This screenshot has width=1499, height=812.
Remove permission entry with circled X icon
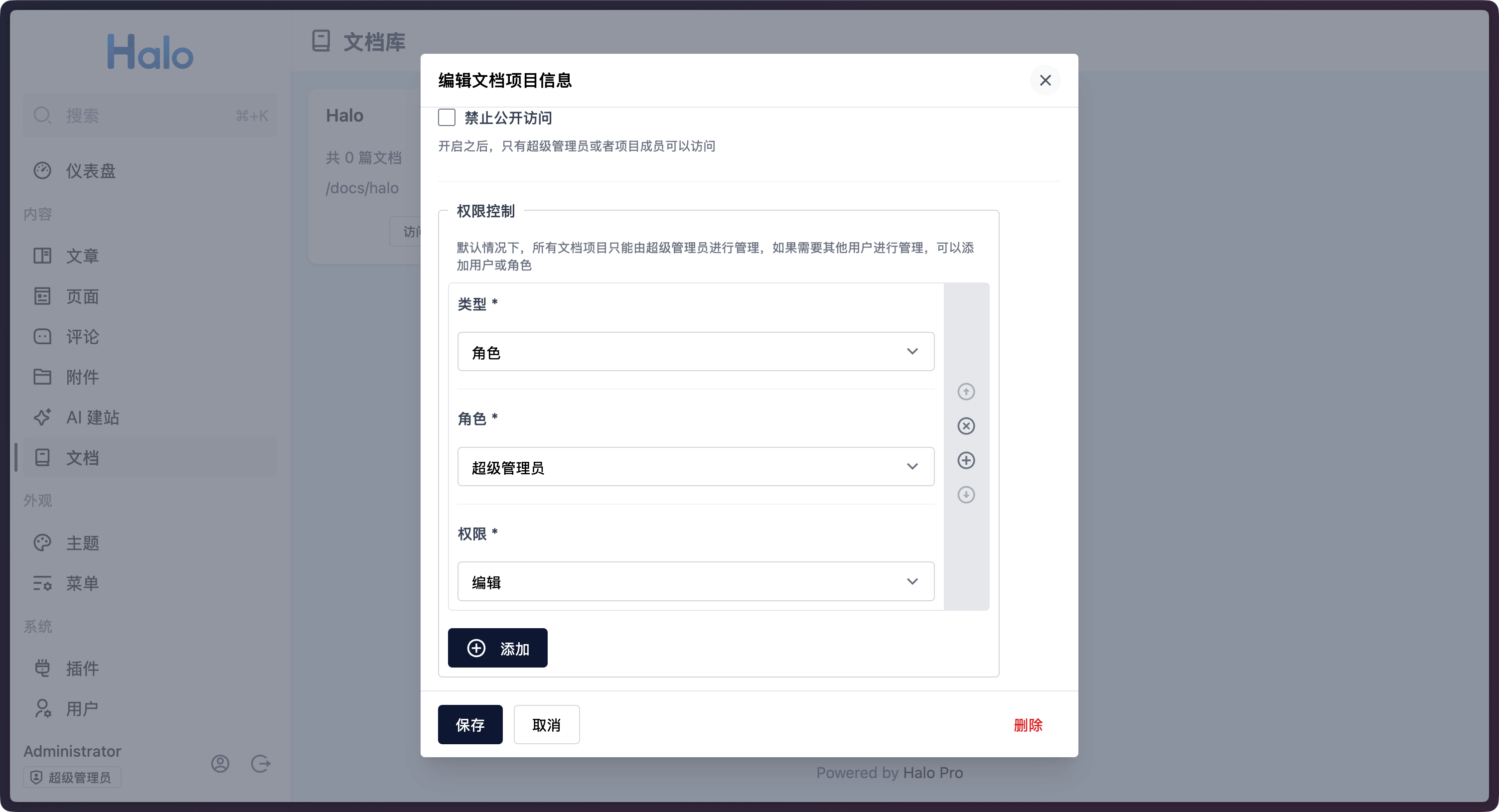[966, 426]
